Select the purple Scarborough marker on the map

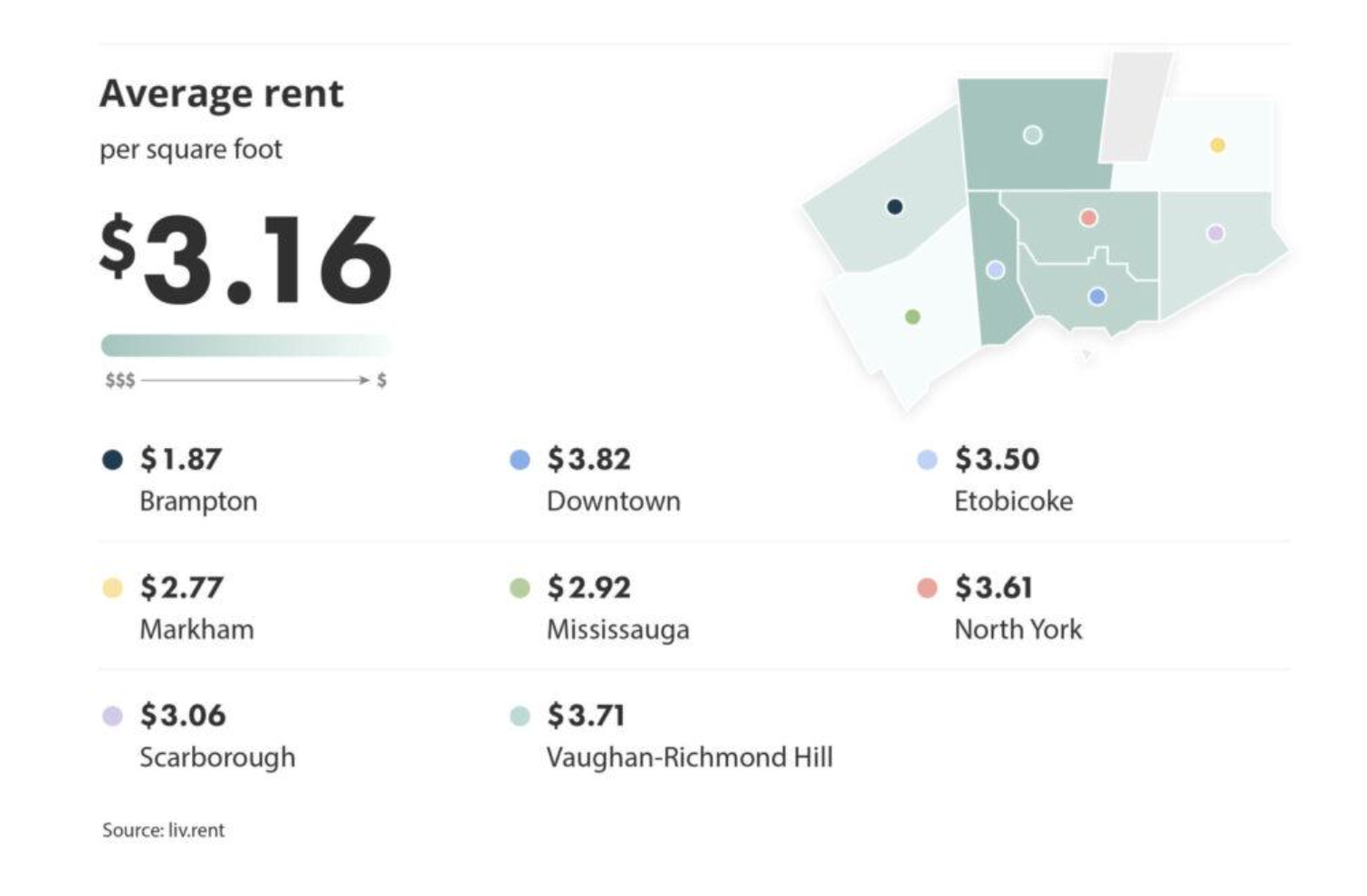click(1216, 233)
